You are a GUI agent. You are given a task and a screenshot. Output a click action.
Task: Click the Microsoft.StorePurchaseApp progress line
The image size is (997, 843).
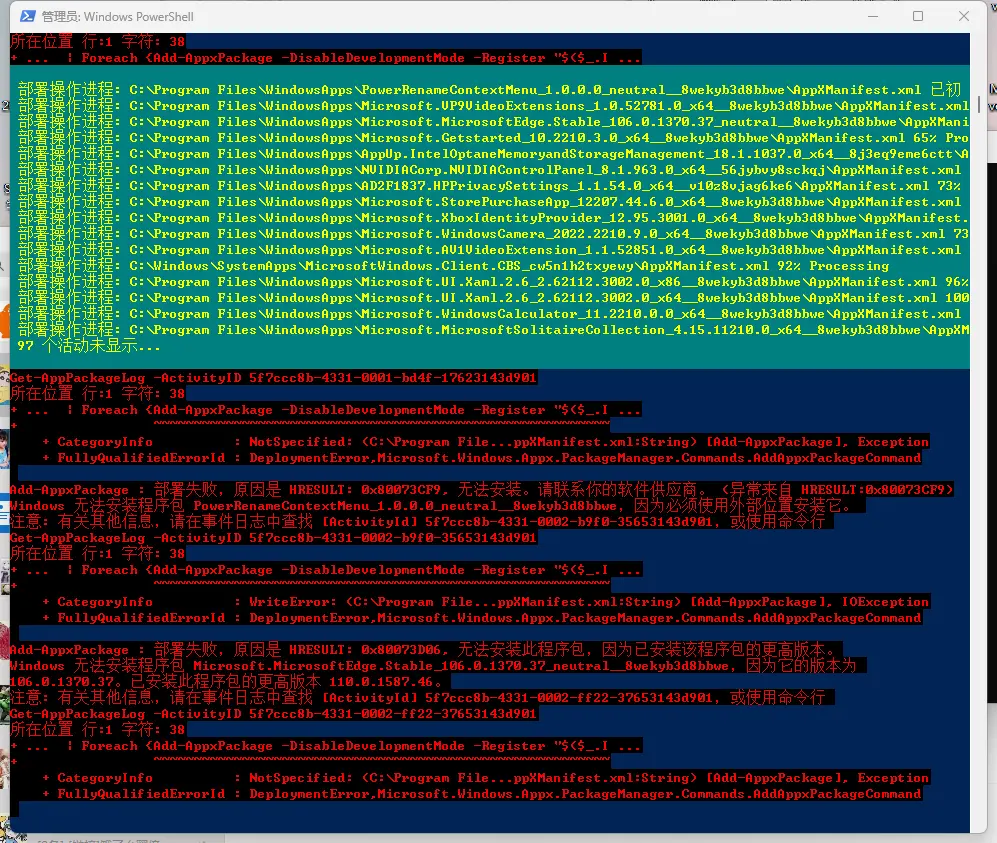[x=490, y=202]
